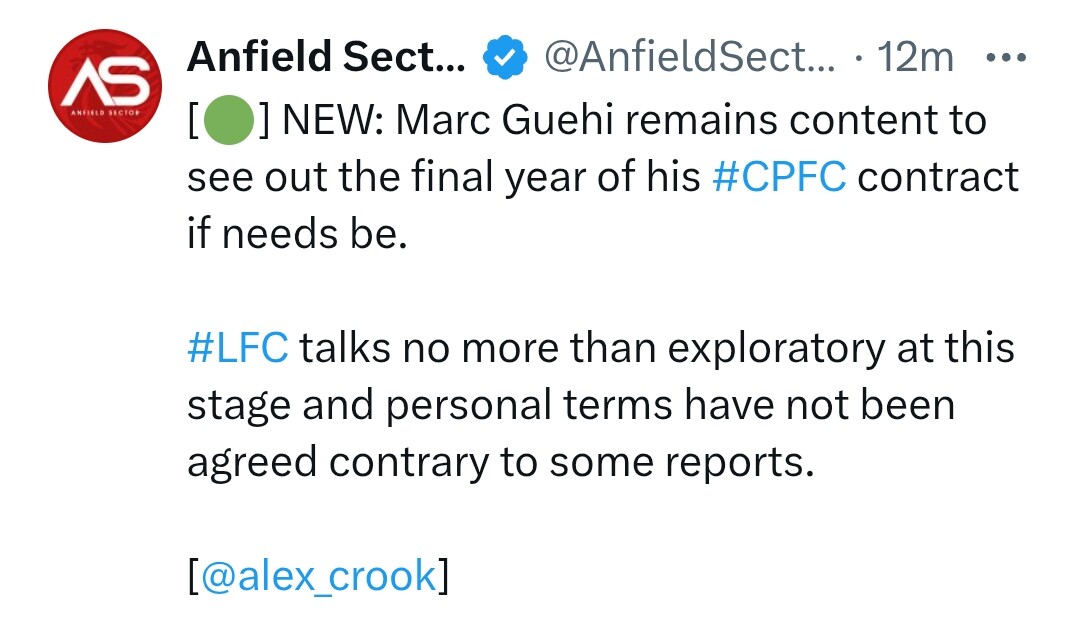Open the Anfield Sector profile avatar
The width and height of the screenshot is (1080, 630).
[x=105, y=86]
